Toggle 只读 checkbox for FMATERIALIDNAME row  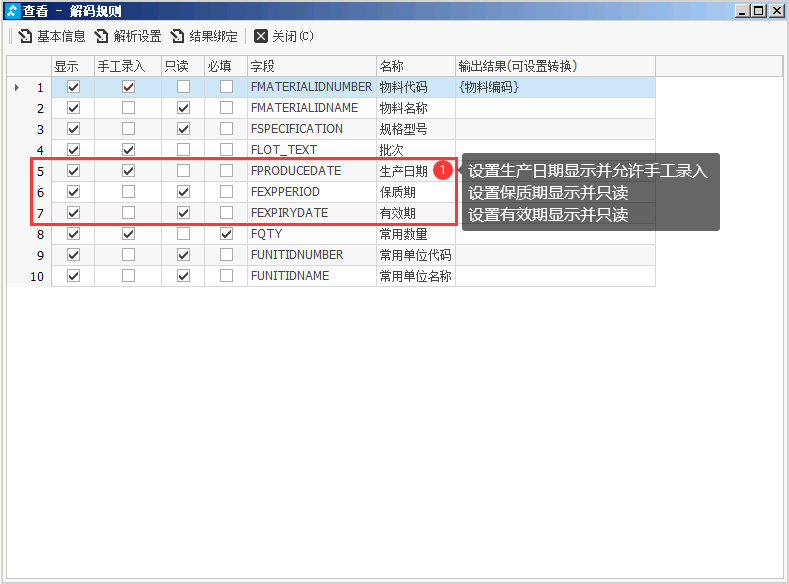[x=183, y=108]
